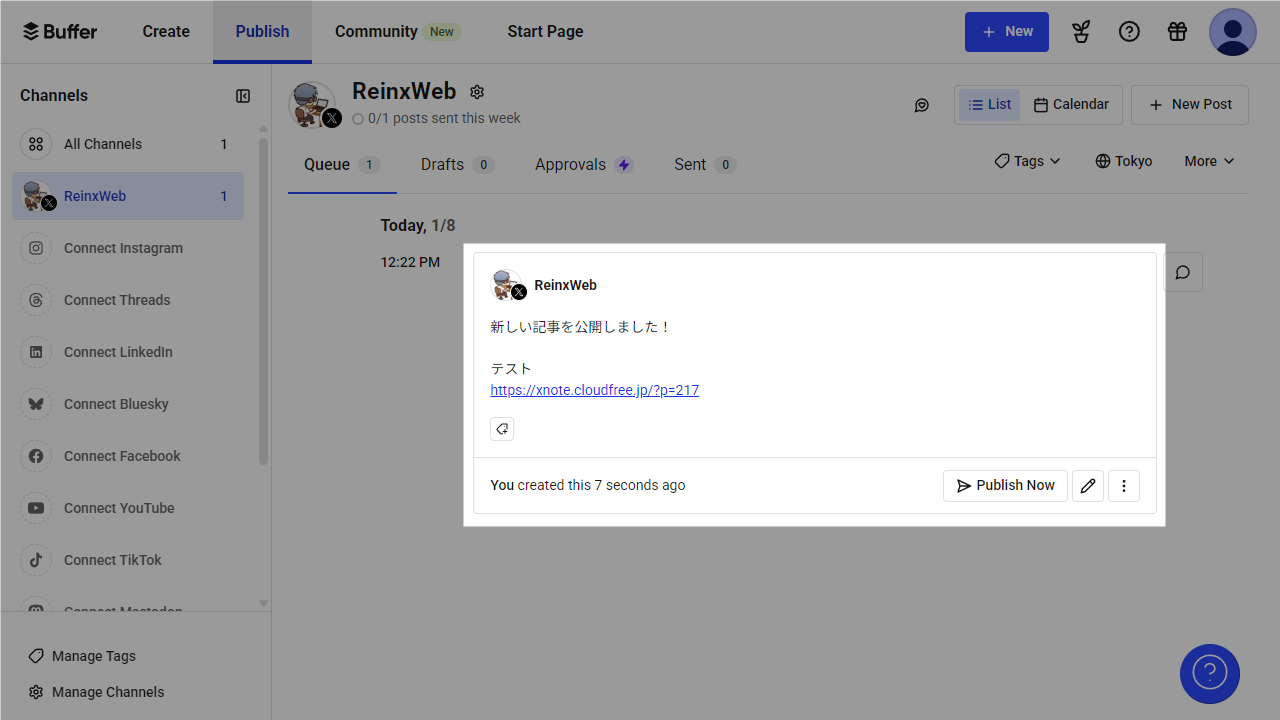Expand the Tags filter dropdown
Screen dimensions: 1280x720
coord(1026,160)
